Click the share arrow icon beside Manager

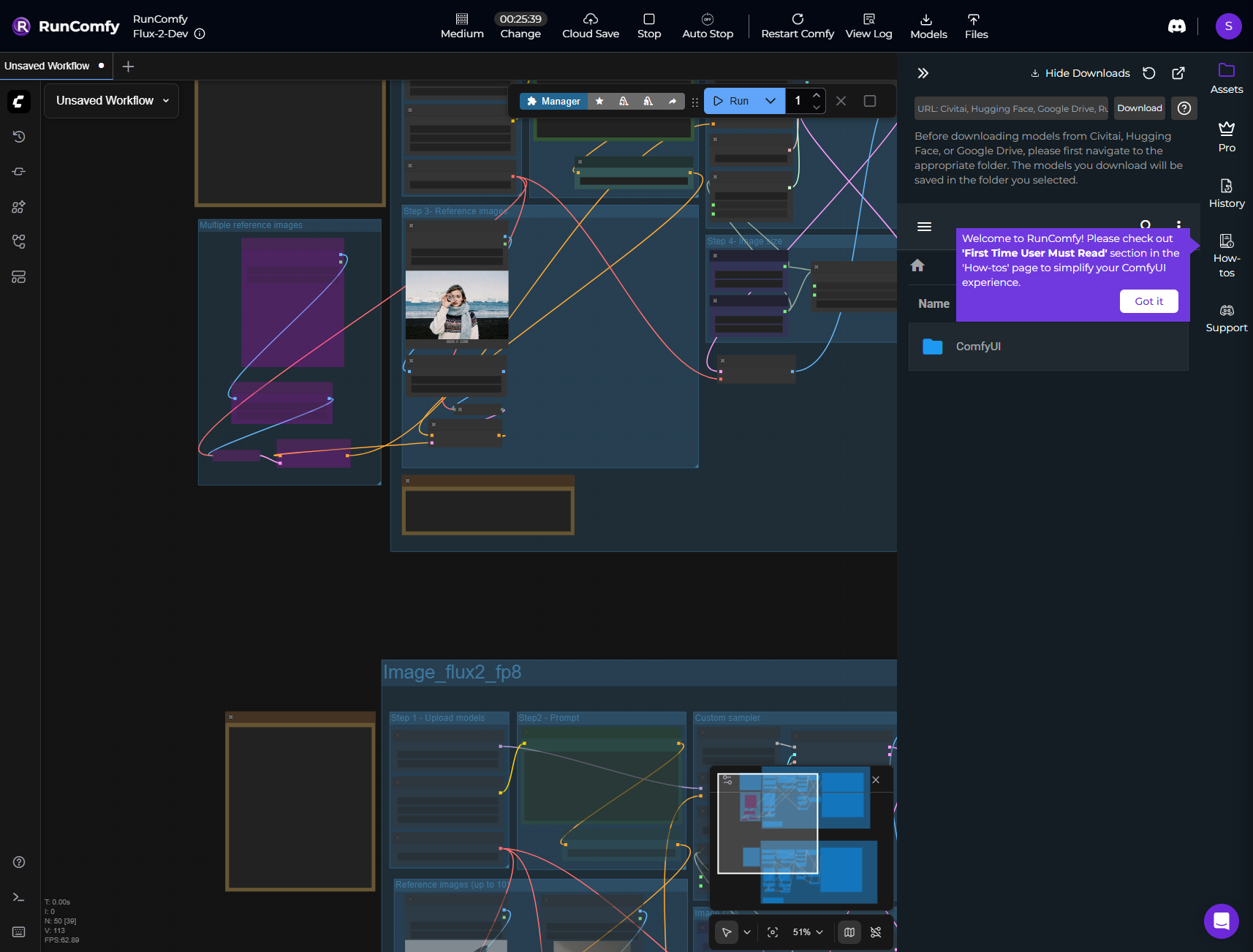(x=673, y=101)
